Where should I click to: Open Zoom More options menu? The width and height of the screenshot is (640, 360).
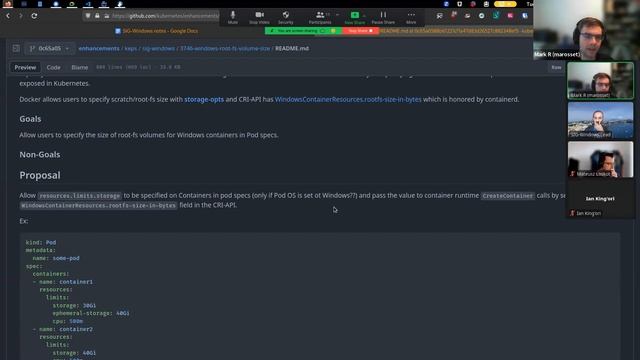pos(411,17)
